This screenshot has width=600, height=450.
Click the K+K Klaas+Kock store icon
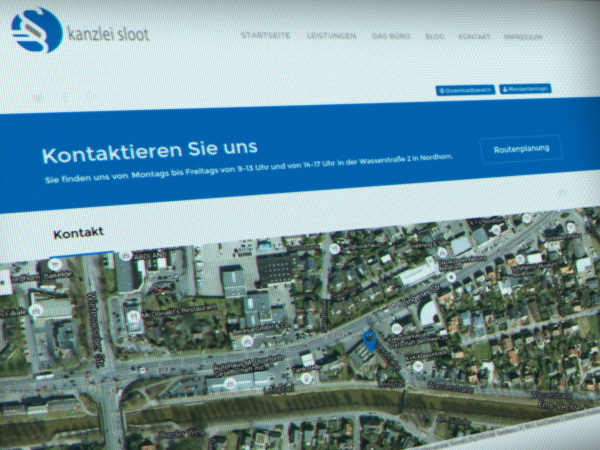417,367
